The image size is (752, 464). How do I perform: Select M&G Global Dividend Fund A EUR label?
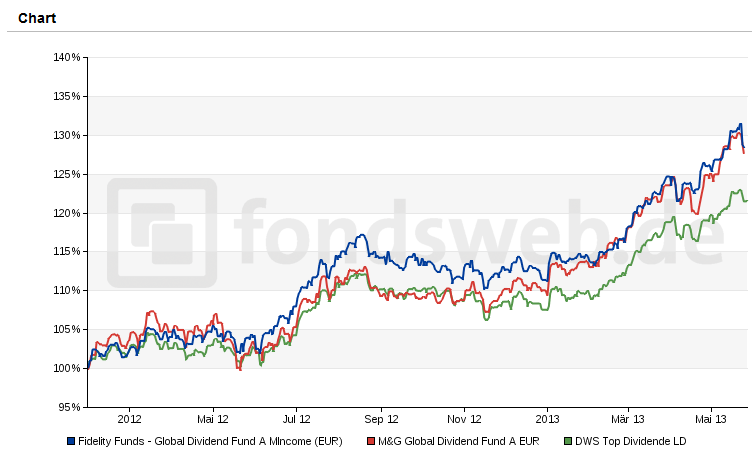(459, 441)
